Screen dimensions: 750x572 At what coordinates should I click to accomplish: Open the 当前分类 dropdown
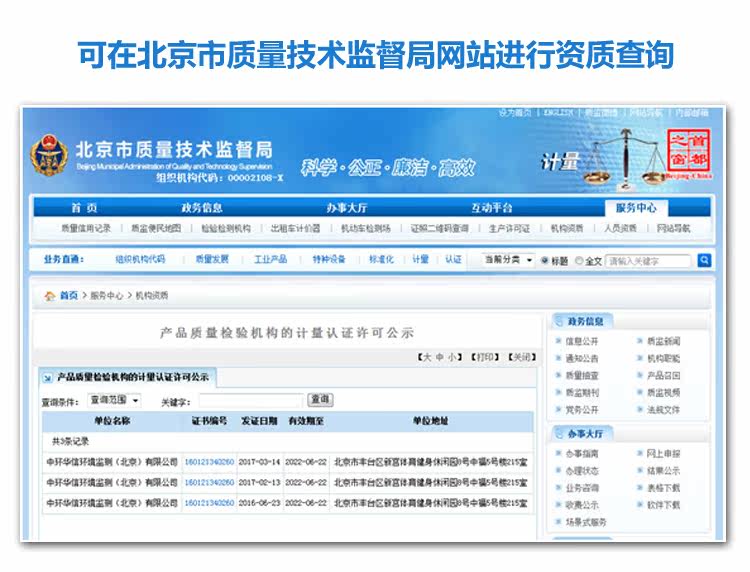pos(507,260)
